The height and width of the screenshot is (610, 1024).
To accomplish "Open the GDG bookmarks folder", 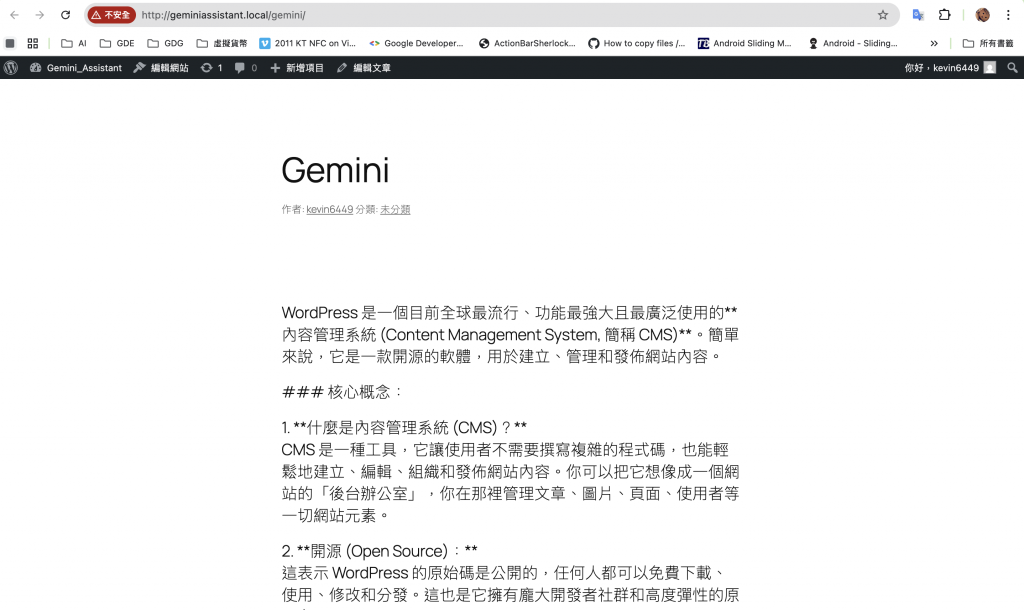I will 165,43.
